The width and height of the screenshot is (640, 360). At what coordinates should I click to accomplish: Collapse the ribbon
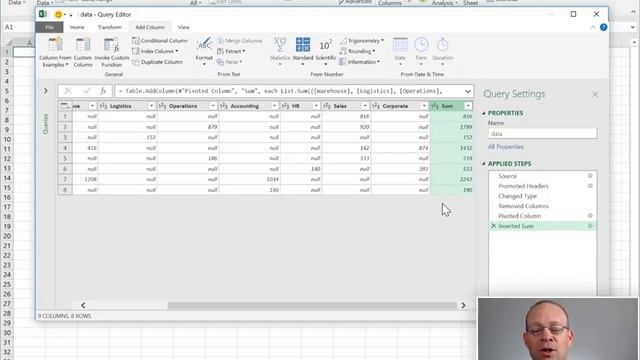(593, 27)
